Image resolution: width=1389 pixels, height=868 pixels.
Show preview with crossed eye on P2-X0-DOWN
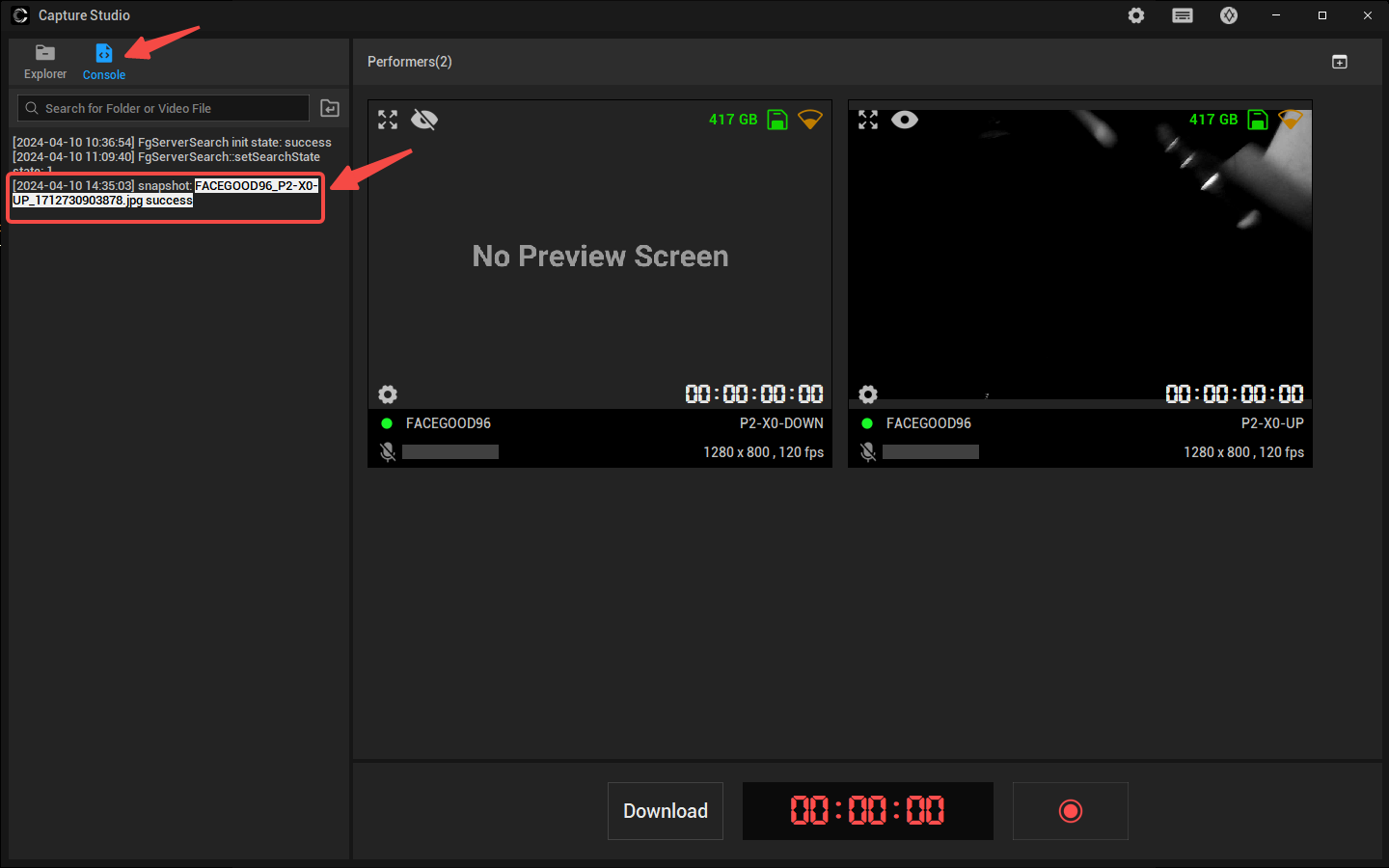pyautogui.click(x=424, y=120)
